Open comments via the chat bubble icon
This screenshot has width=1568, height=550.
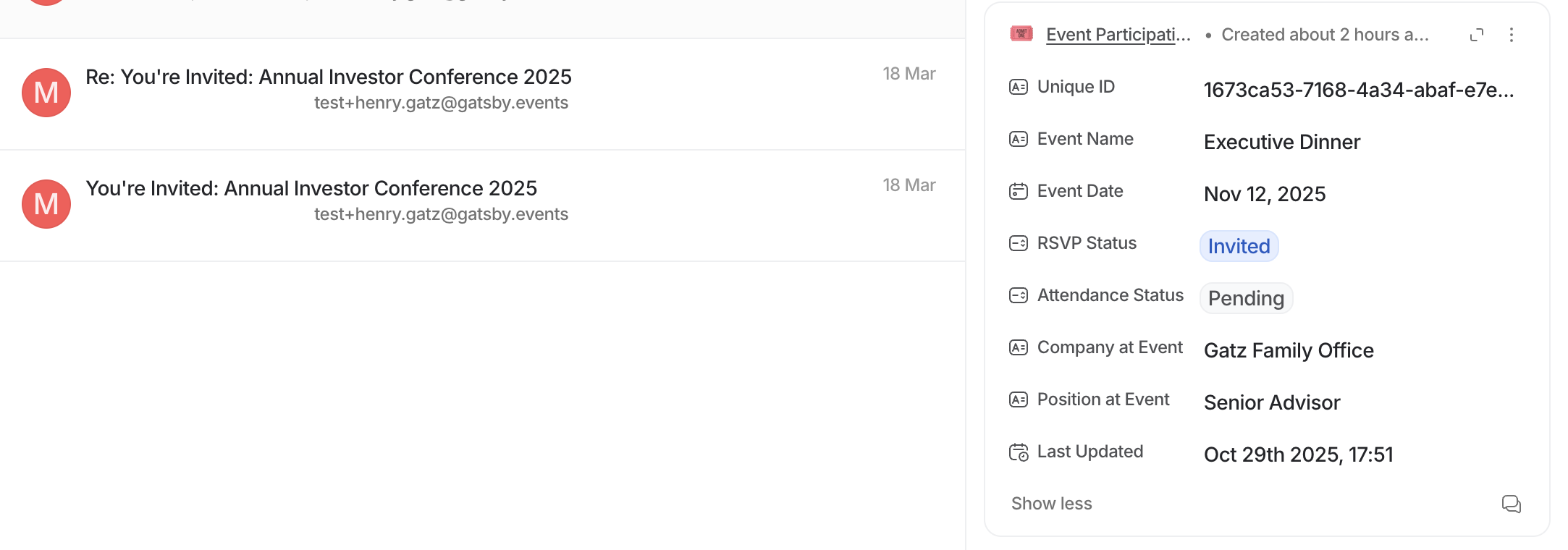(1512, 504)
